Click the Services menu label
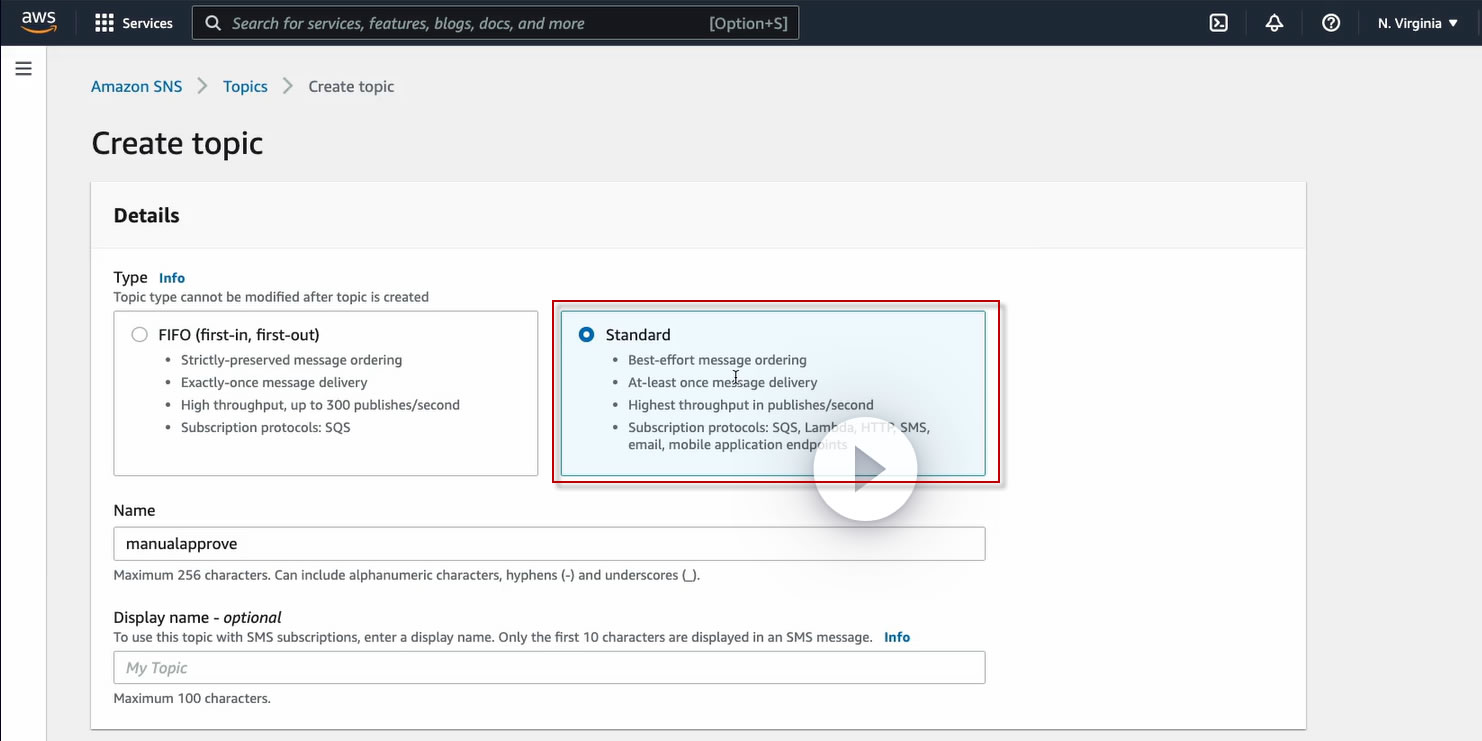Screen dimensions: 1482x741 coord(148,23)
